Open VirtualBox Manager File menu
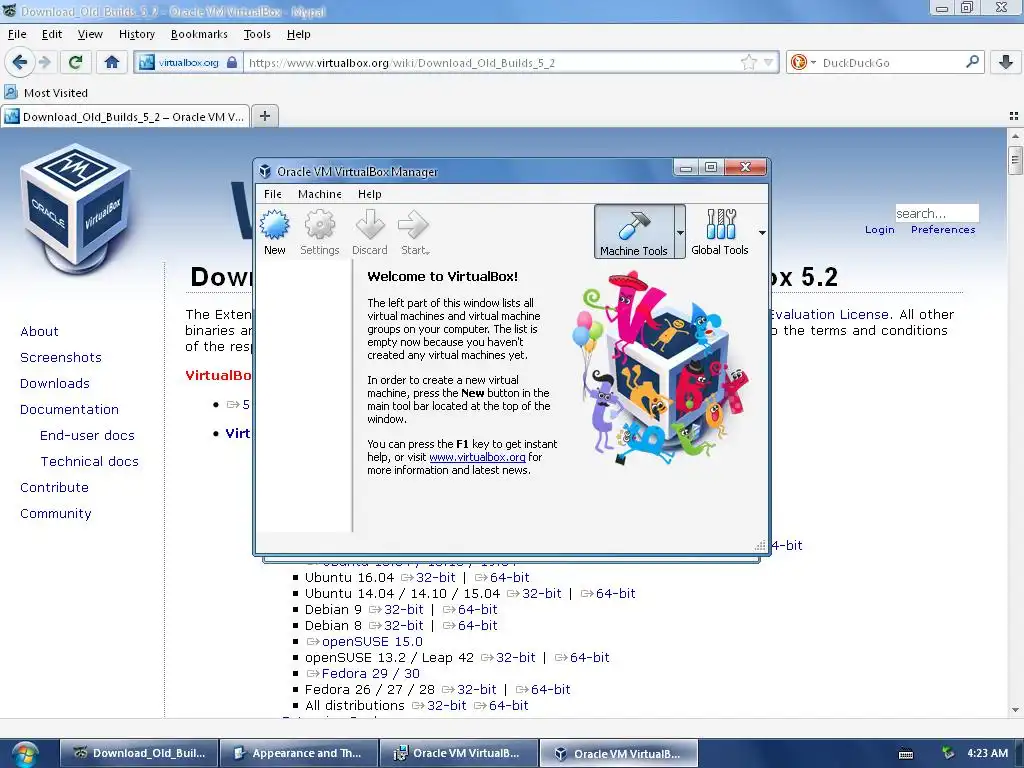 pyautogui.click(x=273, y=194)
